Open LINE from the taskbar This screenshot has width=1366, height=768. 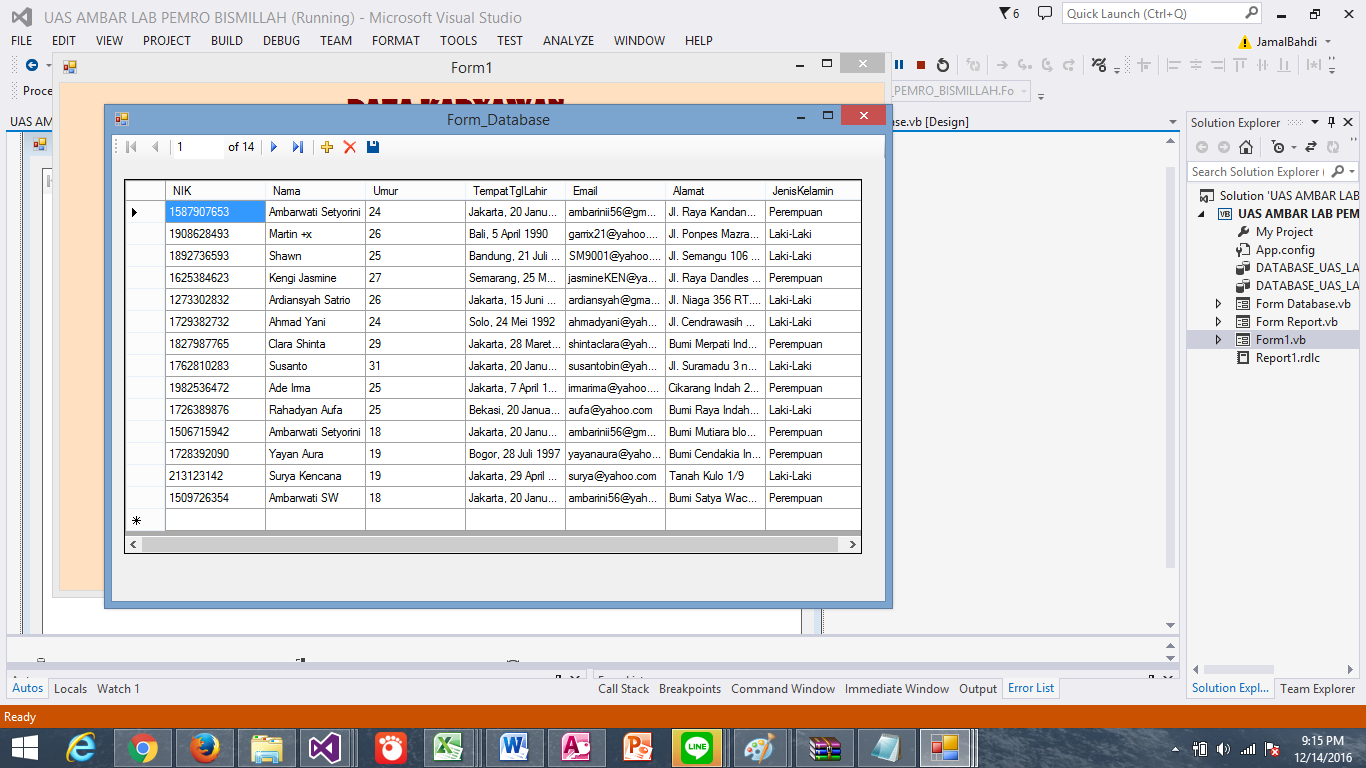697,747
